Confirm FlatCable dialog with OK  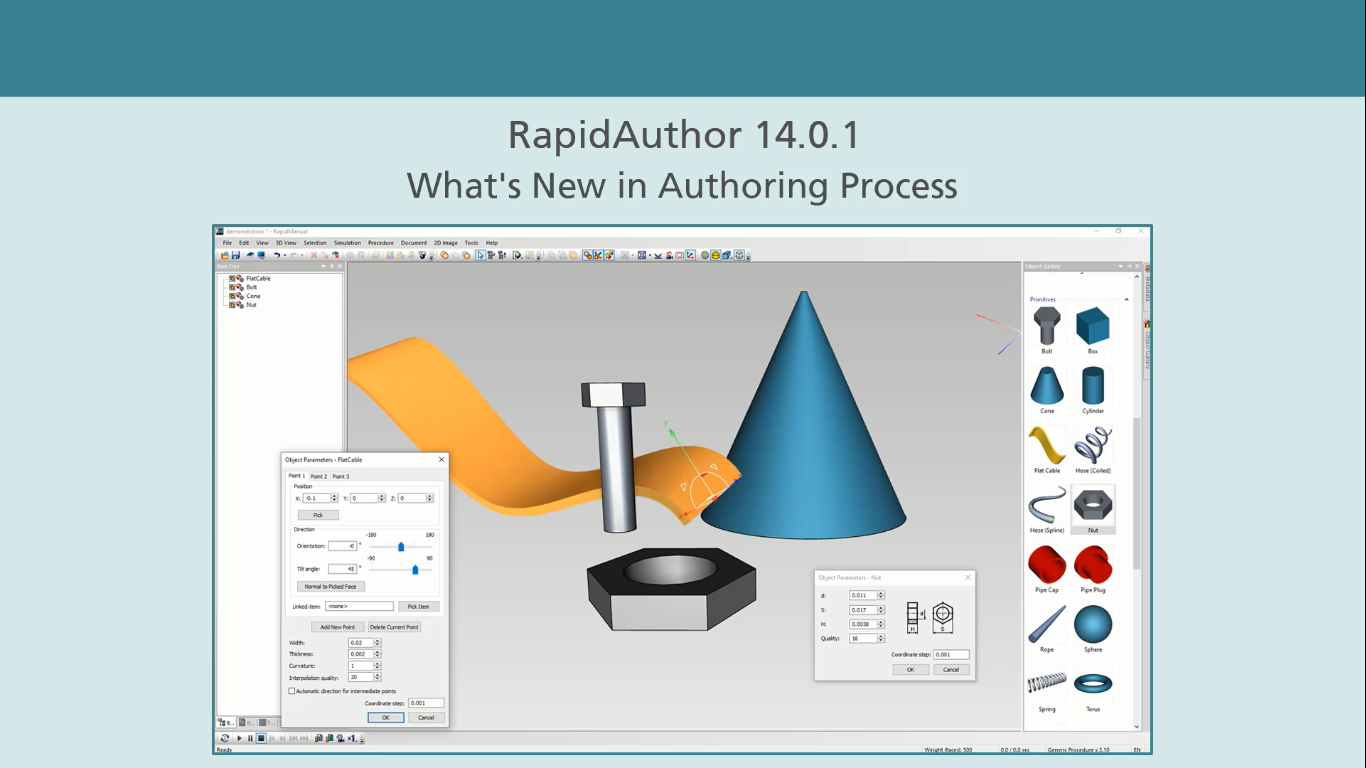coord(385,717)
